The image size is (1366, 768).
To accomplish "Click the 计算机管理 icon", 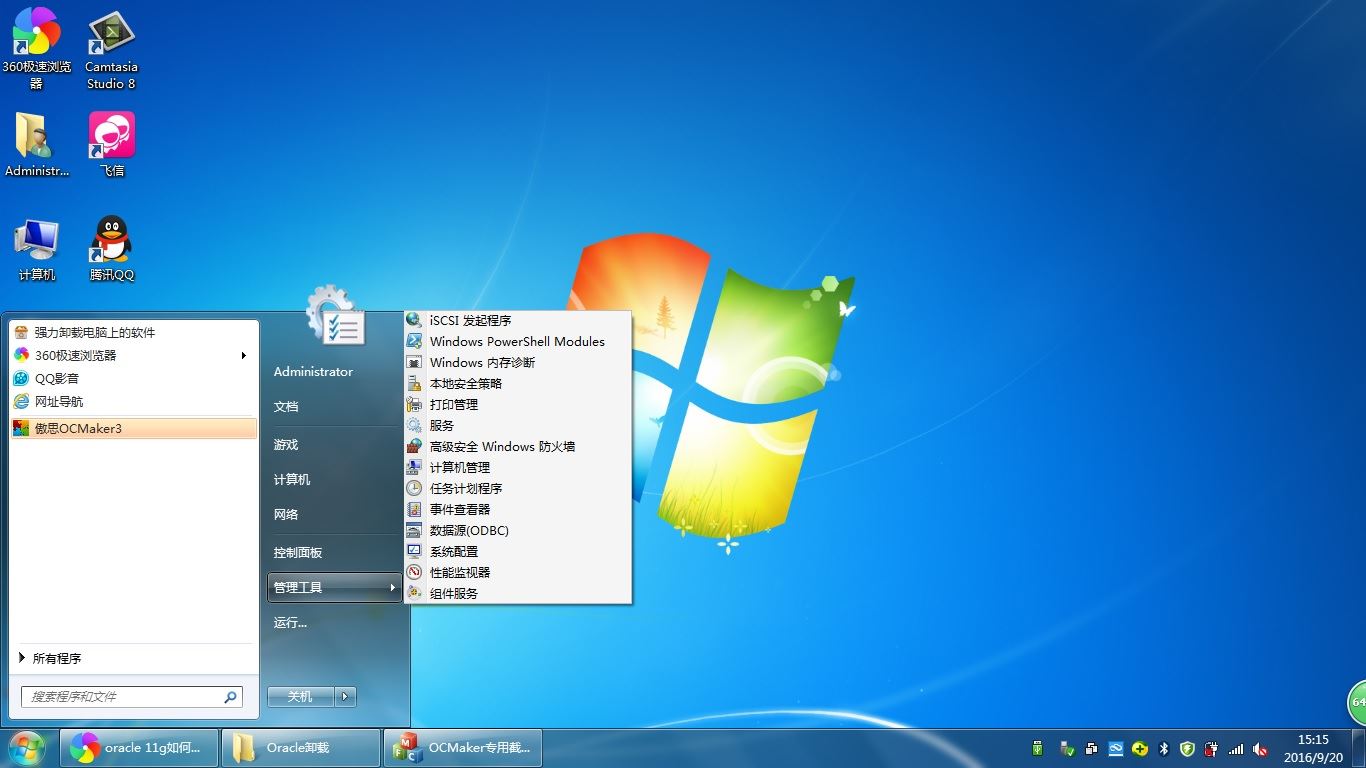I will click(413, 467).
